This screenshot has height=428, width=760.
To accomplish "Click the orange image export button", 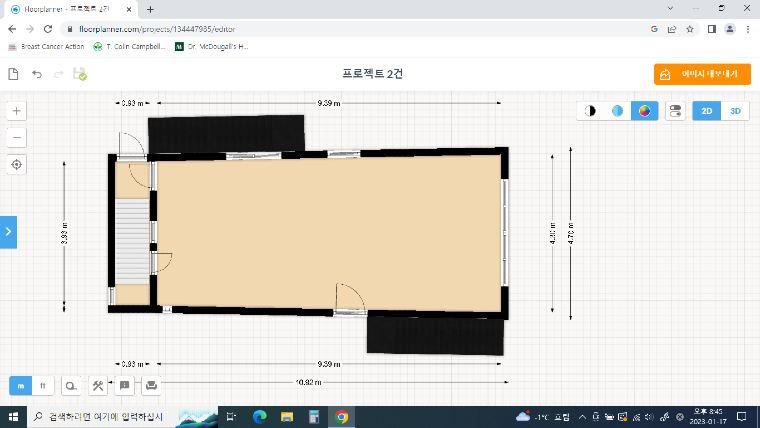I will point(702,74).
